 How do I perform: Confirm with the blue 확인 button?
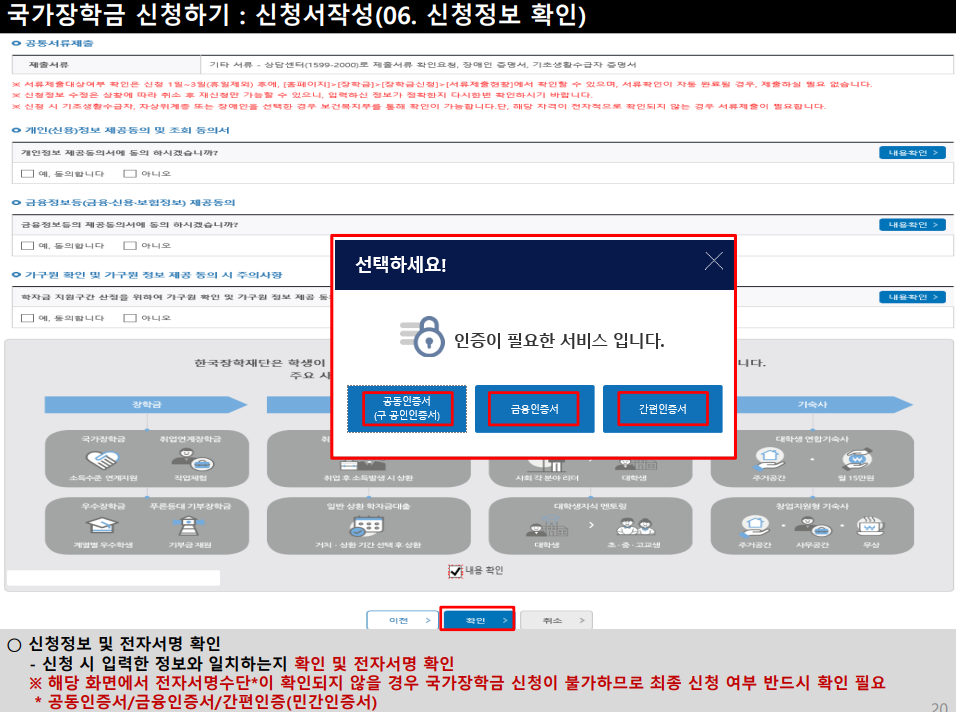tap(477, 620)
